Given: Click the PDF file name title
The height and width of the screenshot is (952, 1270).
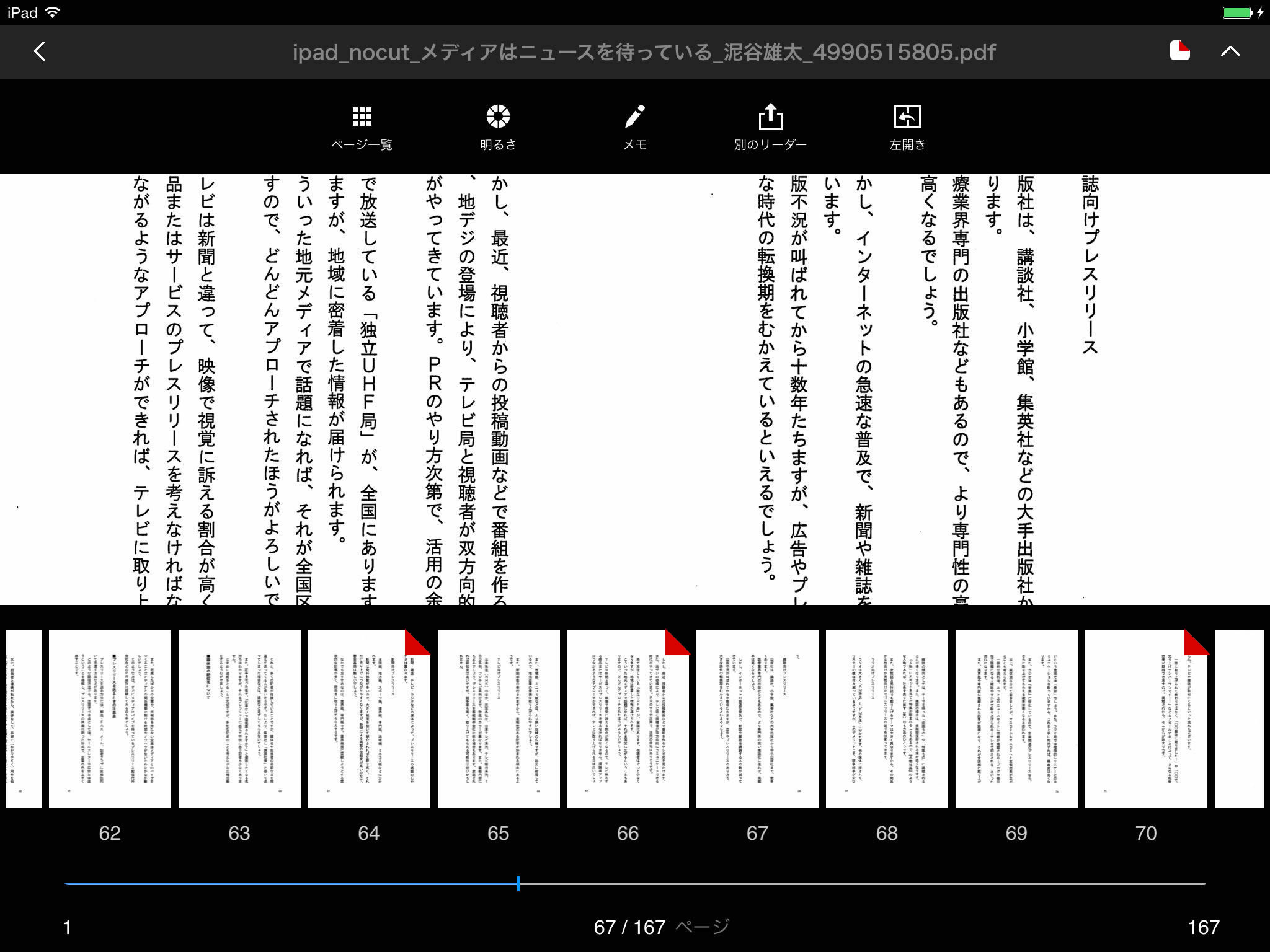Looking at the screenshot, I should tap(644, 52).
